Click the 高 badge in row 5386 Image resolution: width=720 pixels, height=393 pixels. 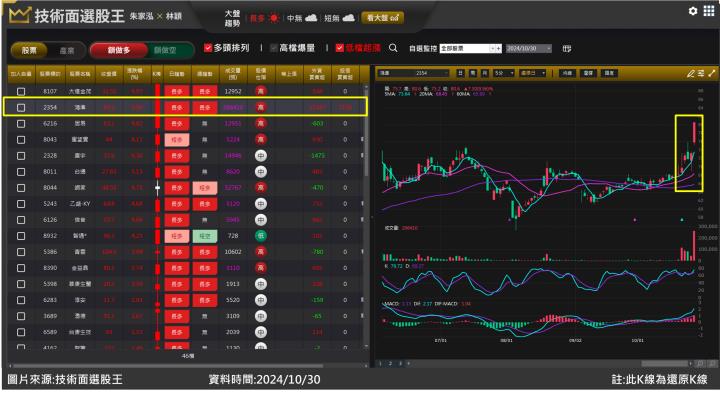pyautogui.click(x=260, y=252)
